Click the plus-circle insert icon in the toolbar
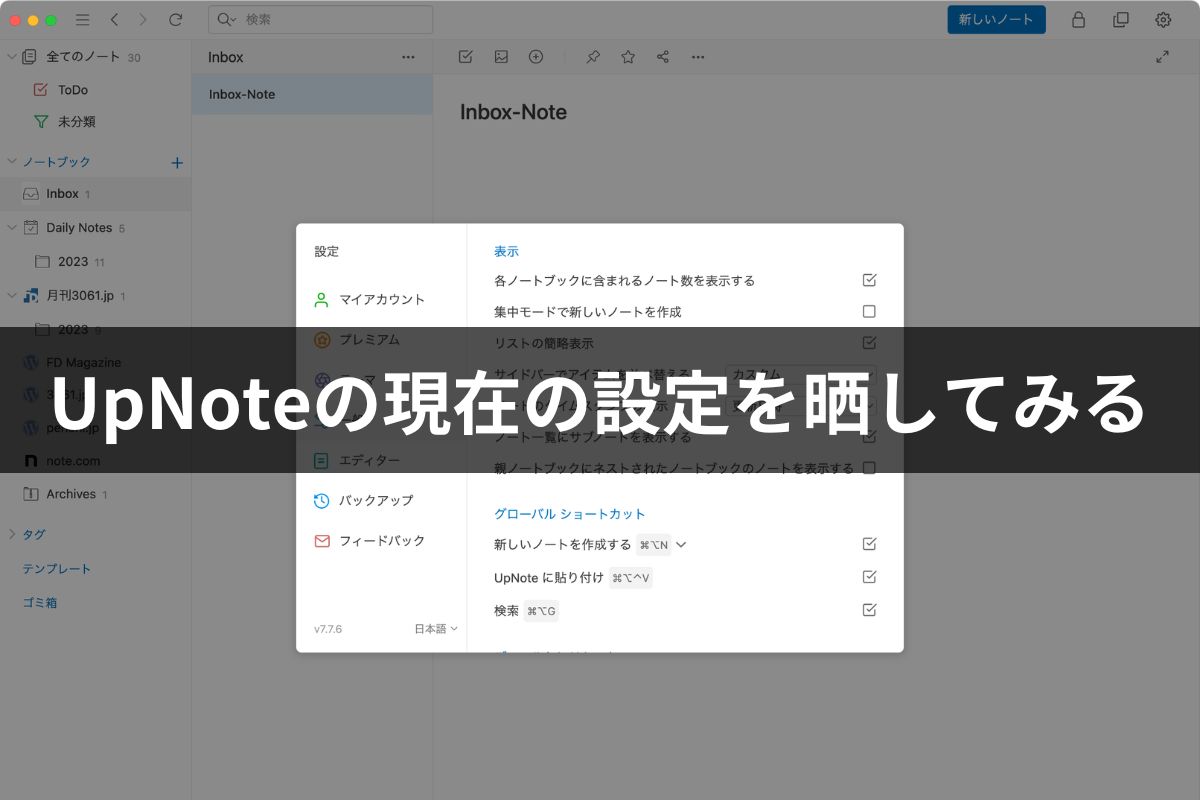The image size is (1200, 800). (x=536, y=57)
